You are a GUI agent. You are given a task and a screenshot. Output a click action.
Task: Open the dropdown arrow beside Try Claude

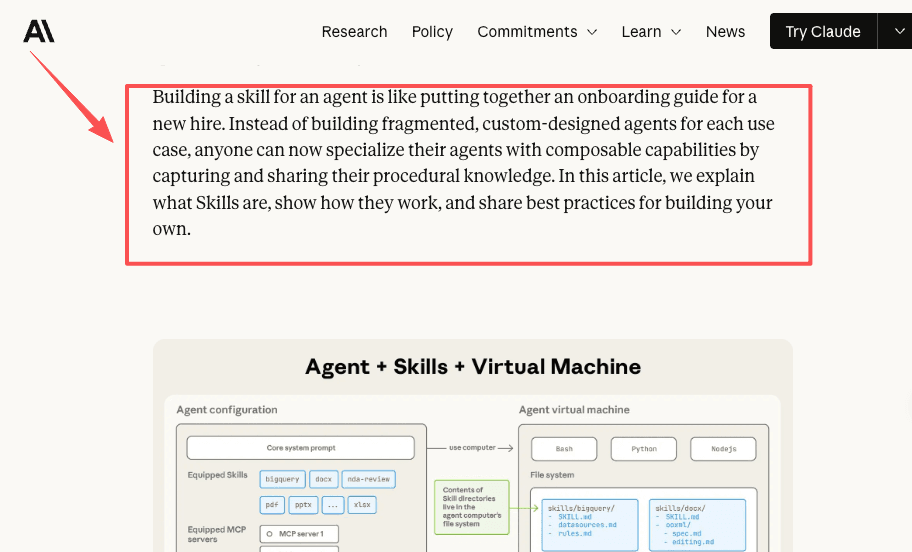pyautogui.click(x=899, y=31)
